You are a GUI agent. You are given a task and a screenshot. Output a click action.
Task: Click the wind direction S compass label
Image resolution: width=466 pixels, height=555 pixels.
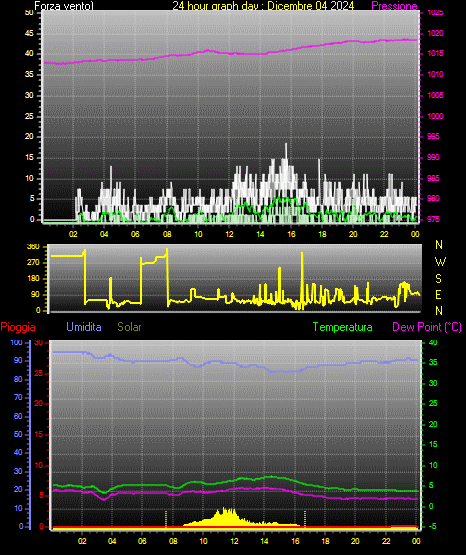click(438, 279)
